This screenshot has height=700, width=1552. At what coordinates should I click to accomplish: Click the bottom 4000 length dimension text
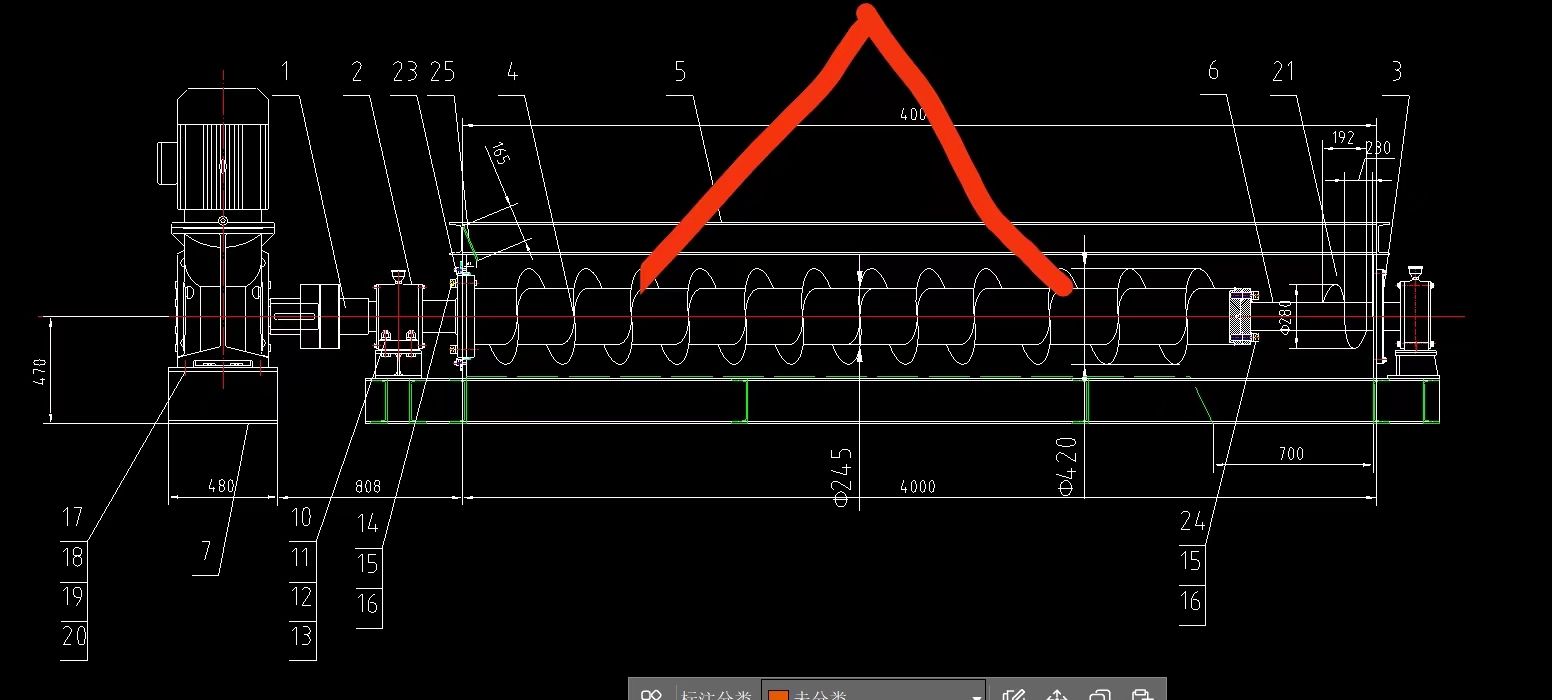tap(917, 487)
